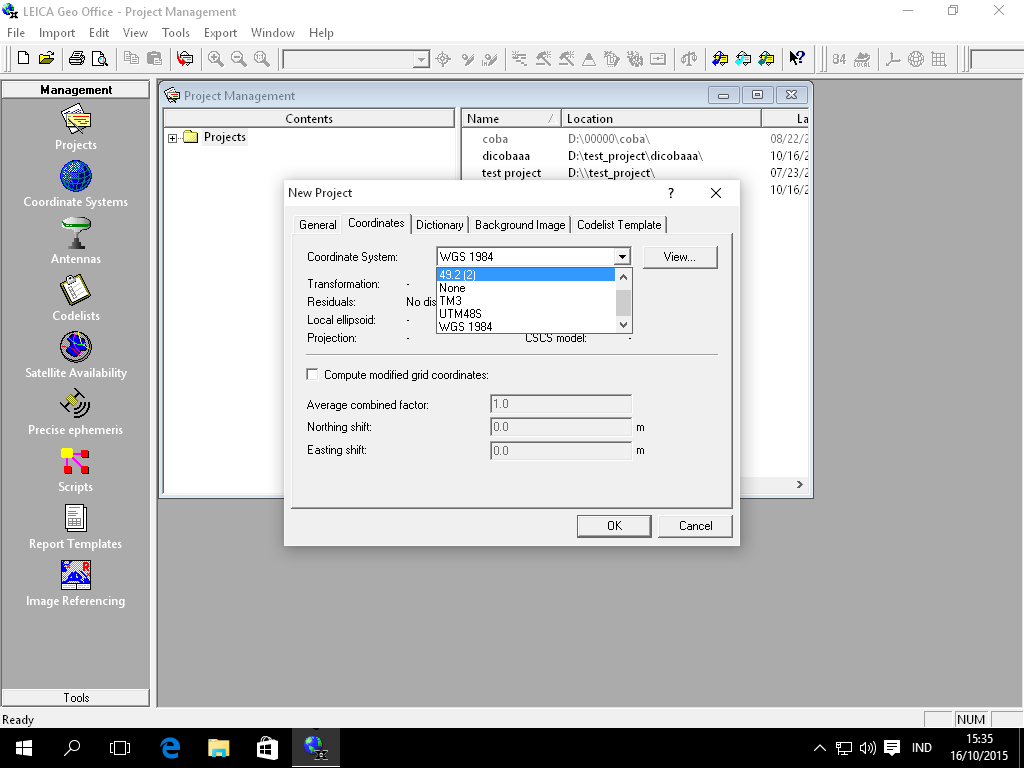Viewport: 1024px width, 768px height.
Task: Click the WGS 84 toolbar icon
Action: pyautogui.click(x=839, y=59)
